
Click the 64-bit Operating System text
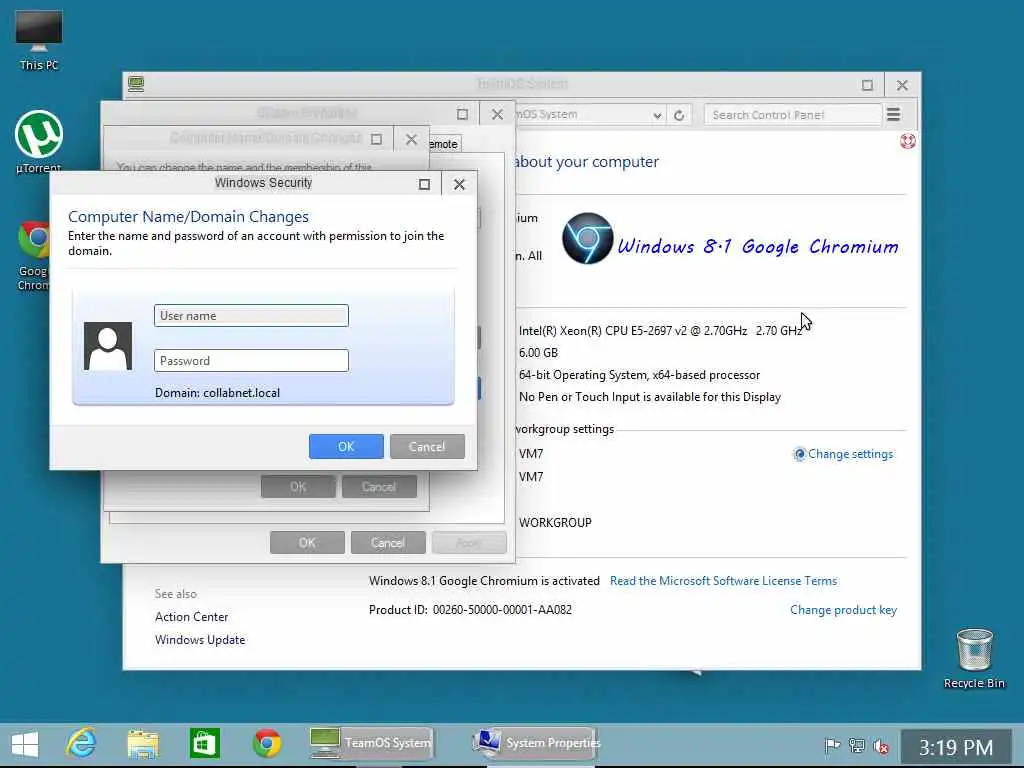tap(639, 375)
